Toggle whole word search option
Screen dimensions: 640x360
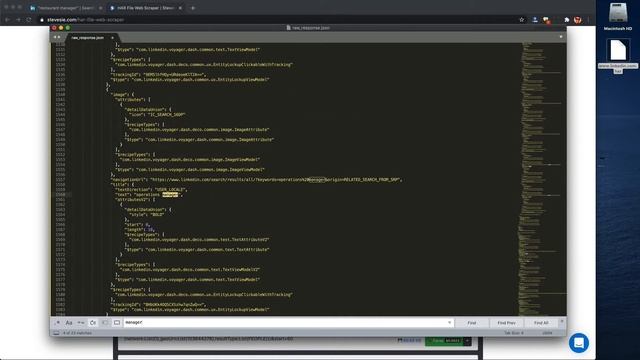81,322
